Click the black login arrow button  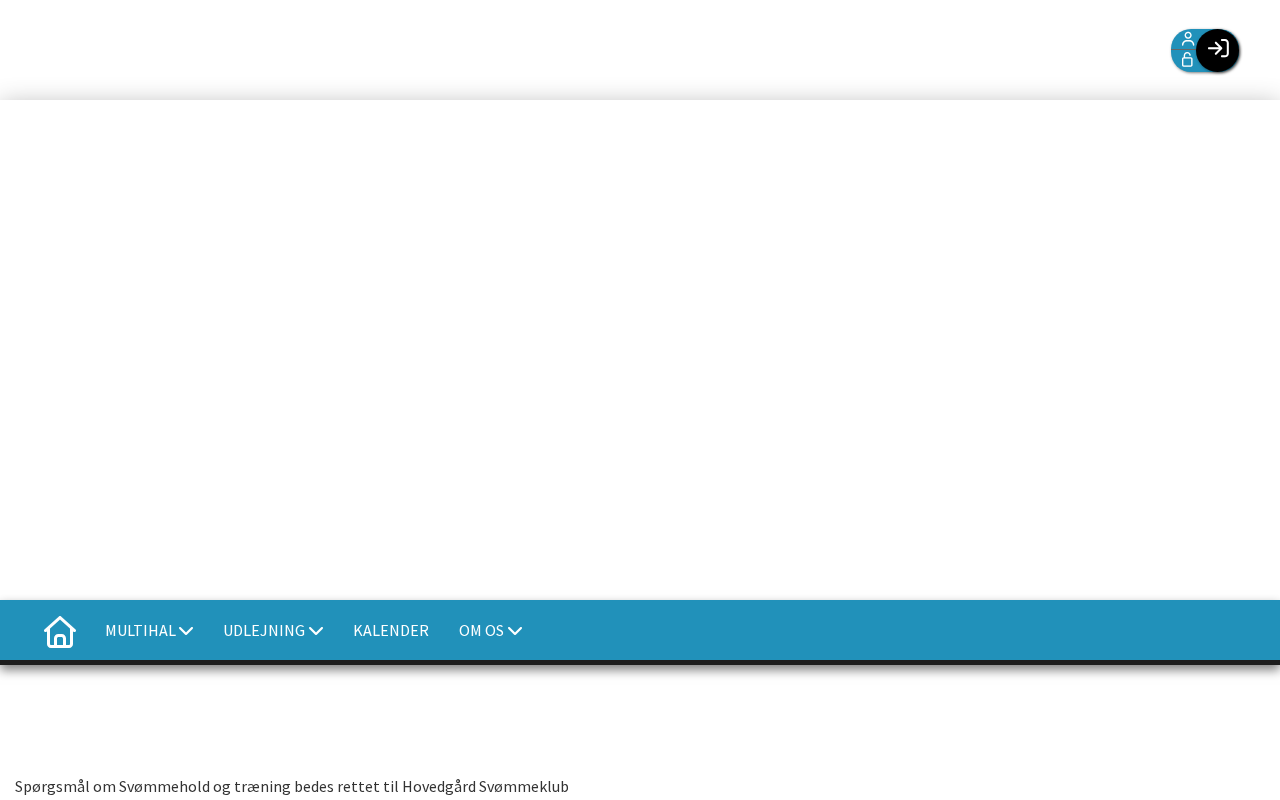[1218, 50]
